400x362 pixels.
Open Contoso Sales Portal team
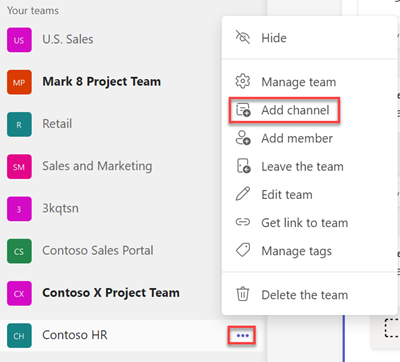click(x=98, y=250)
